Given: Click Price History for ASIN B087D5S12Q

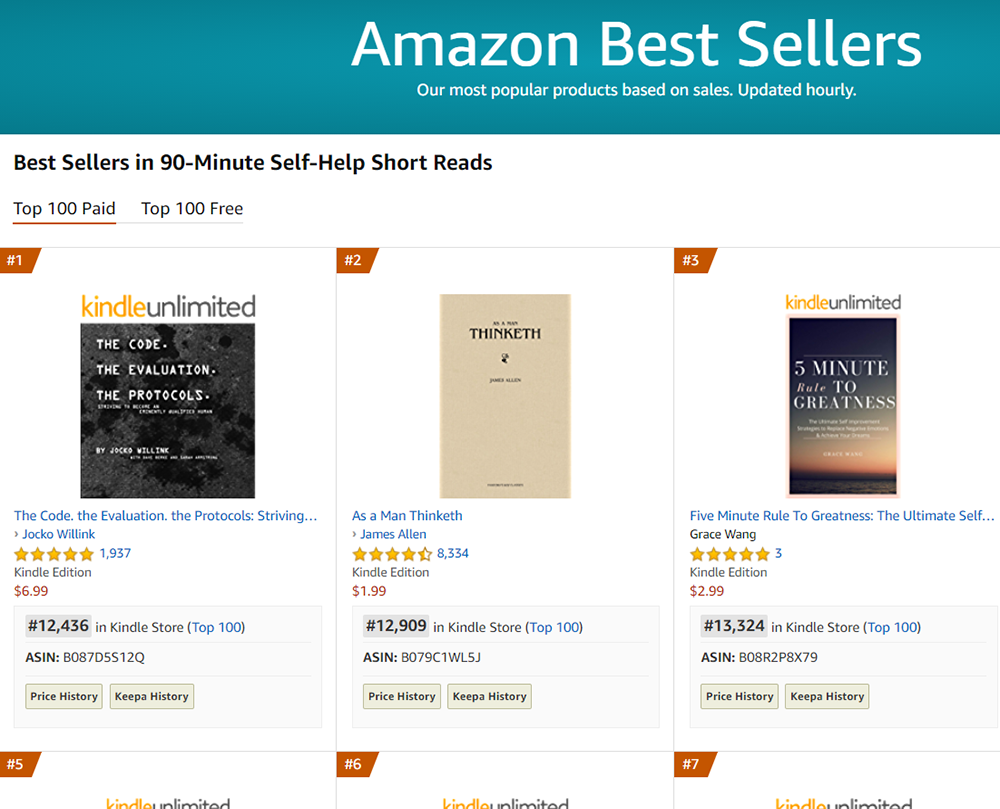Looking at the screenshot, I should click(x=64, y=696).
